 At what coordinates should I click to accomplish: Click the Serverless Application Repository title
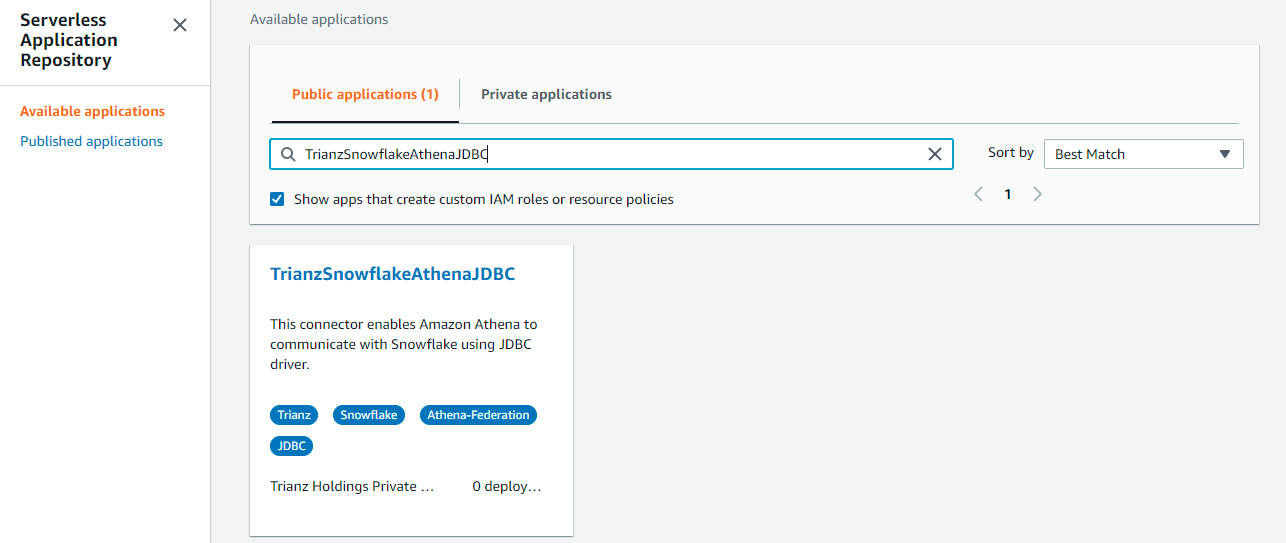click(x=69, y=40)
